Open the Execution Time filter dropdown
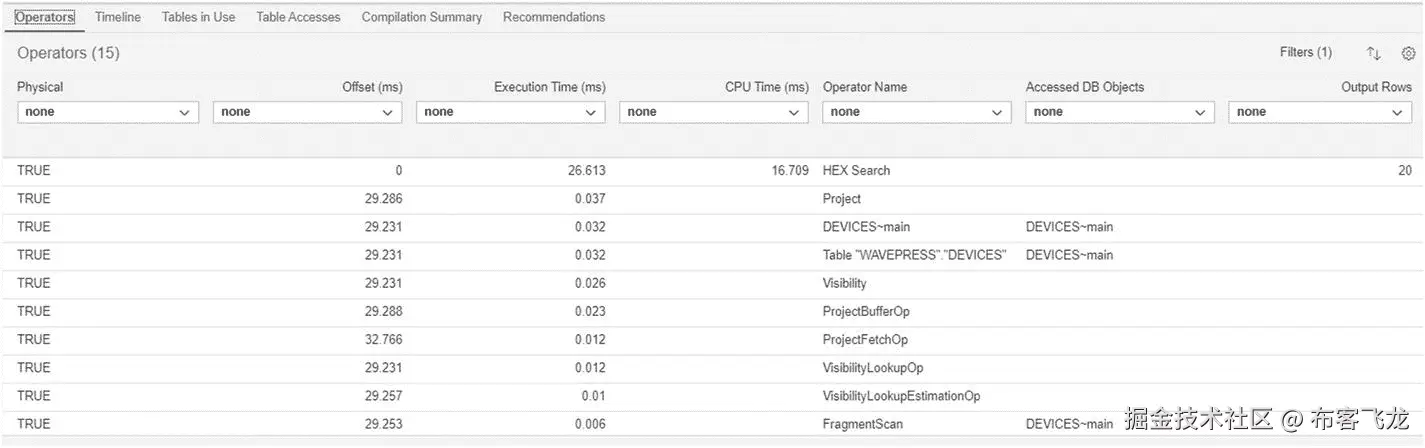 [510, 112]
